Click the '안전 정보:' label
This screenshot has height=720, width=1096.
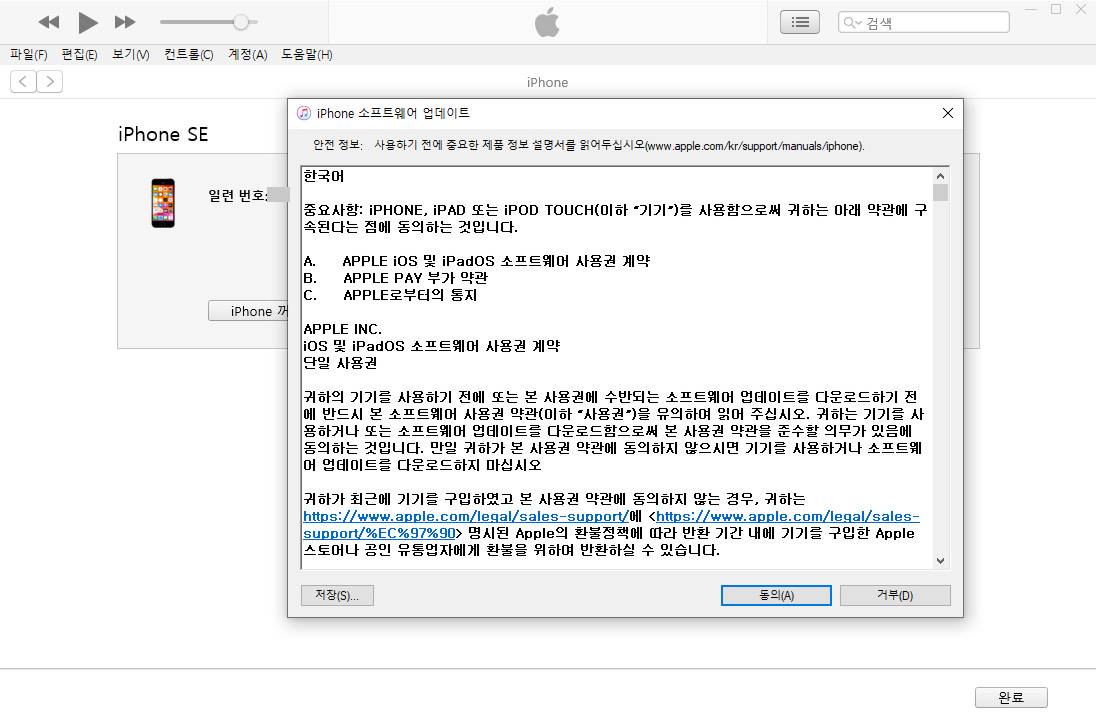point(338,145)
